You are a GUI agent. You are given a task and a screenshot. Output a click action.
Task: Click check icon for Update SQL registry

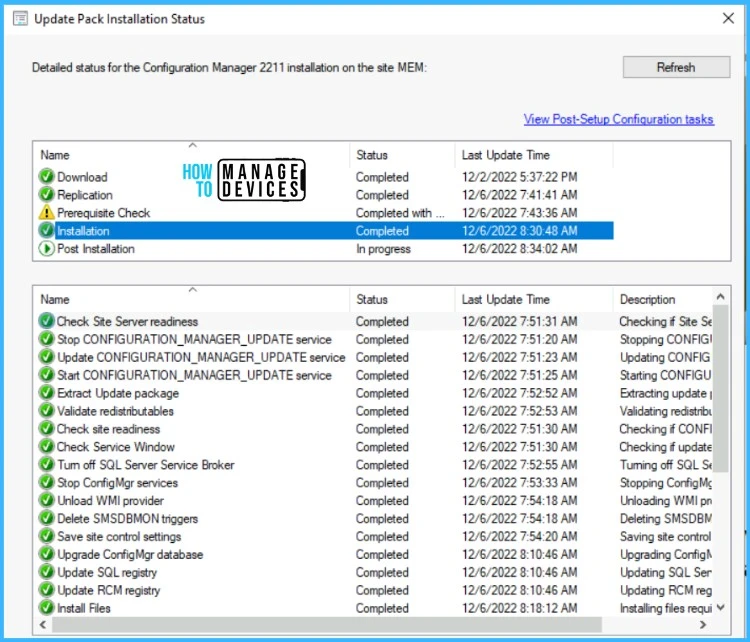46,572
